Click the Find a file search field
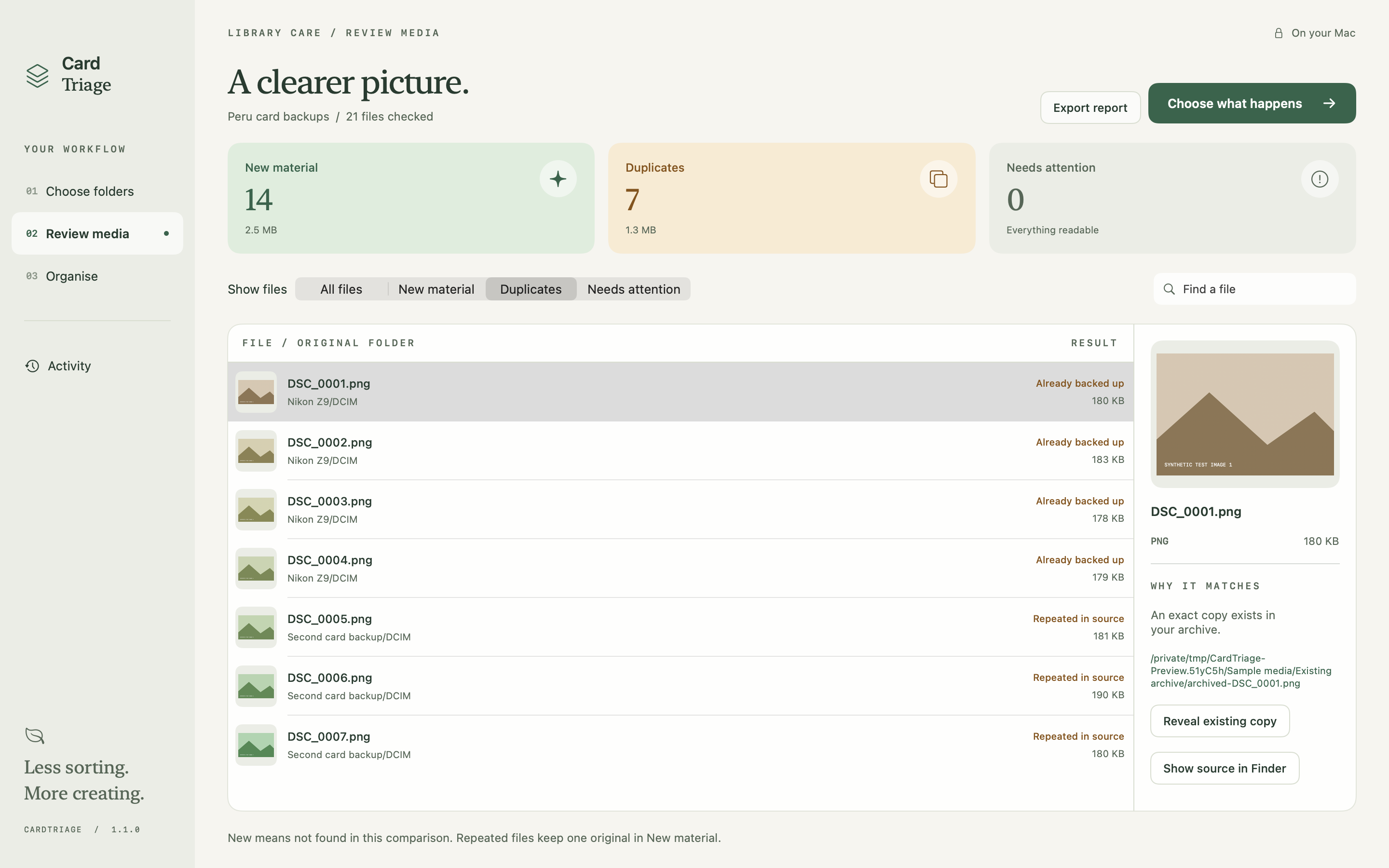The width and height of the screenshot is (1389, 868). point(1254,289)
